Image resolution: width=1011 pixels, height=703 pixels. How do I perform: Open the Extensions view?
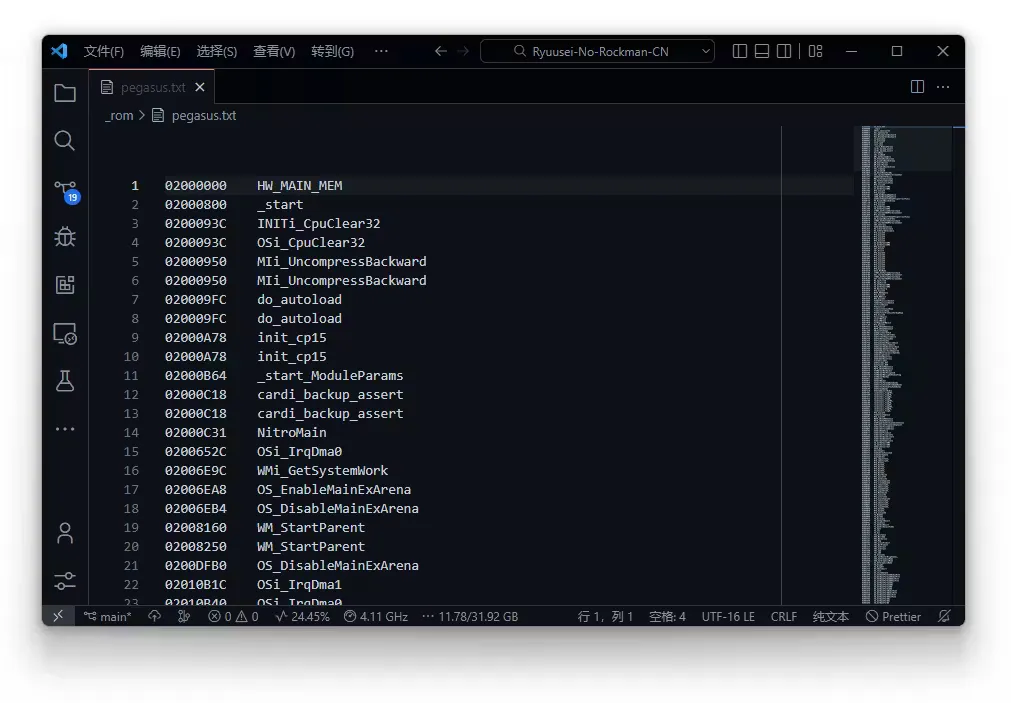(x=65, y=285)
